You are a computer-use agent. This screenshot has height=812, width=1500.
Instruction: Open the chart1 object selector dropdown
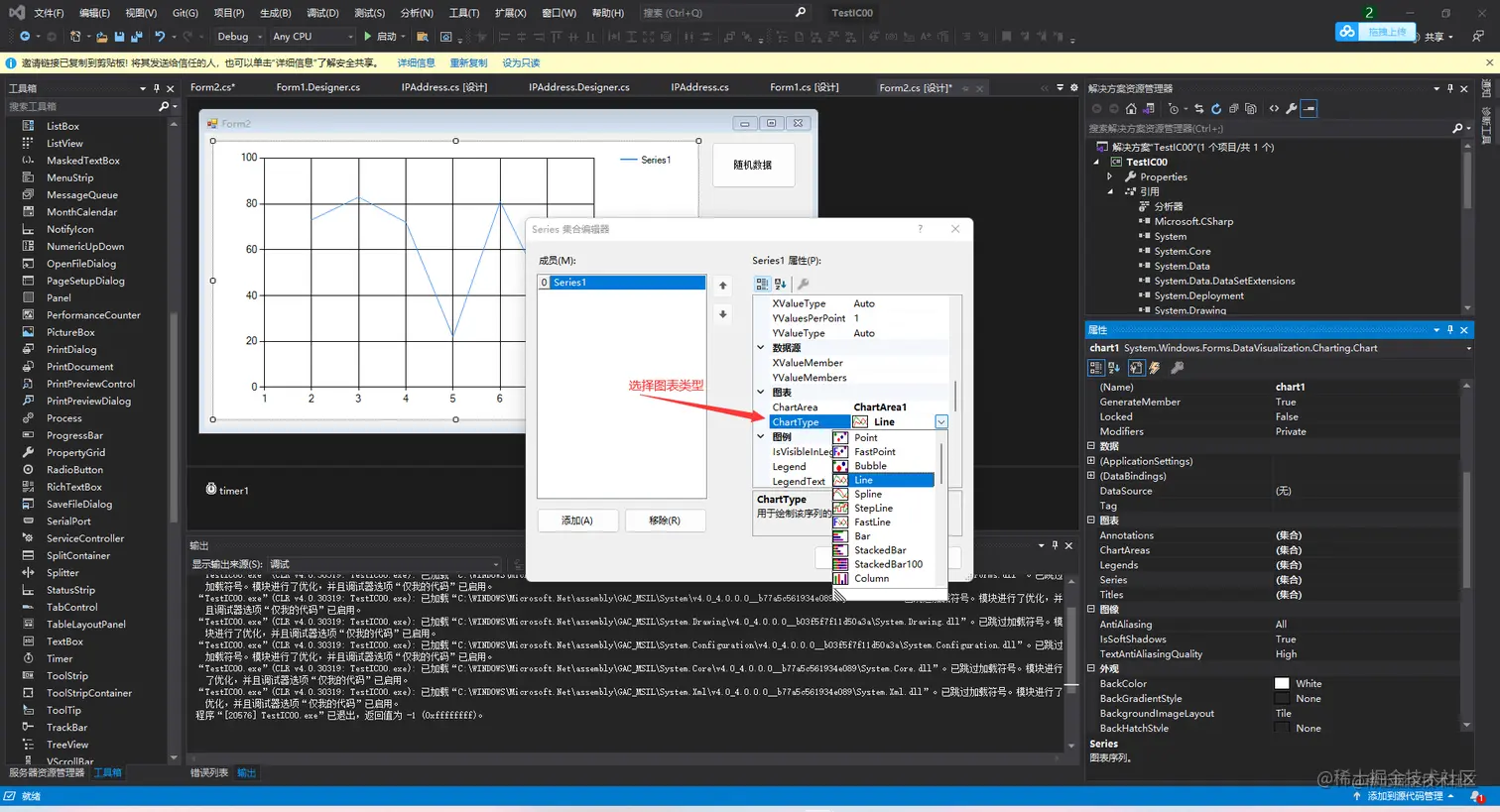click(x=1468, y=348)
